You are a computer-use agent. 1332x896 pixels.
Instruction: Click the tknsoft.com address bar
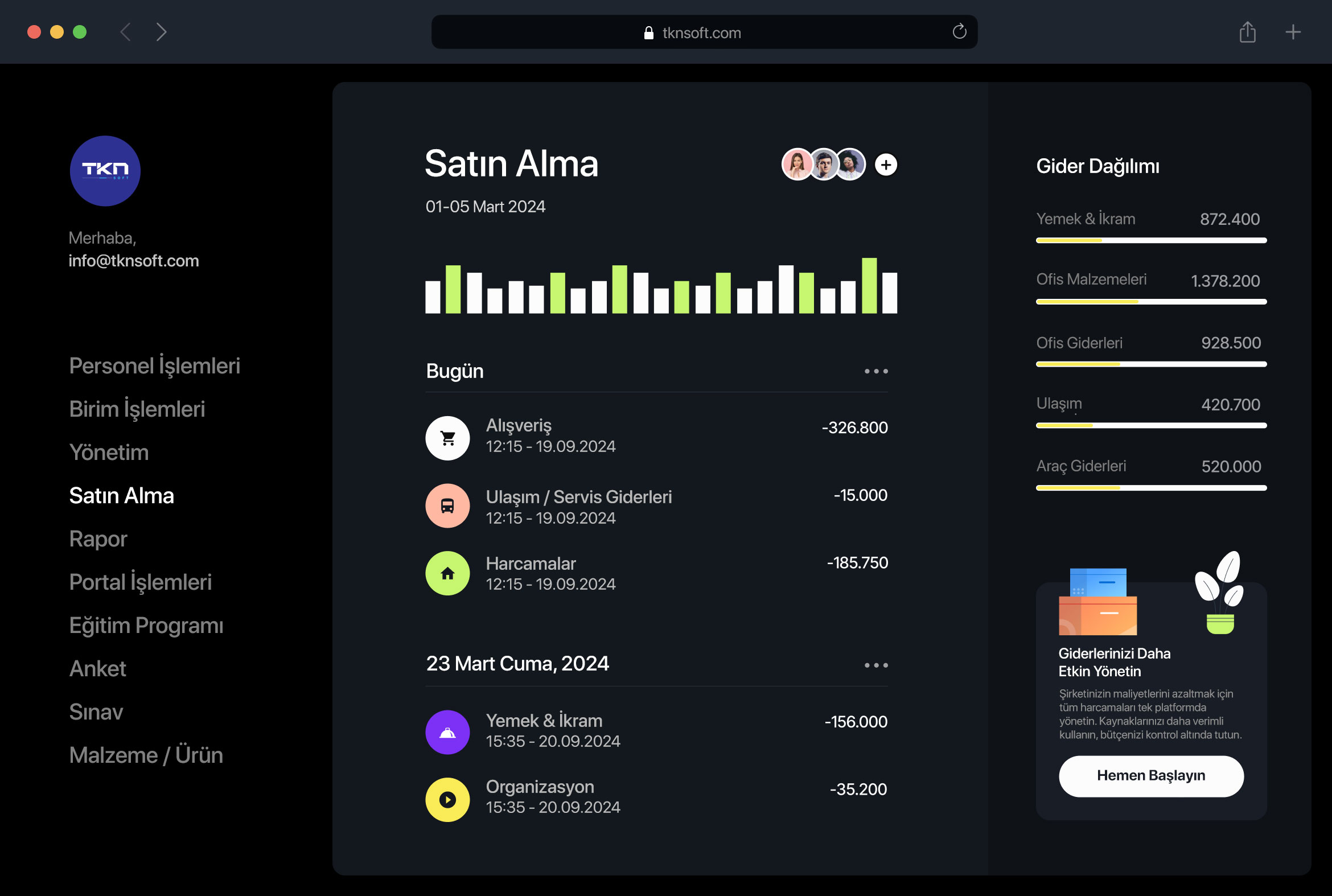(702, 32)
